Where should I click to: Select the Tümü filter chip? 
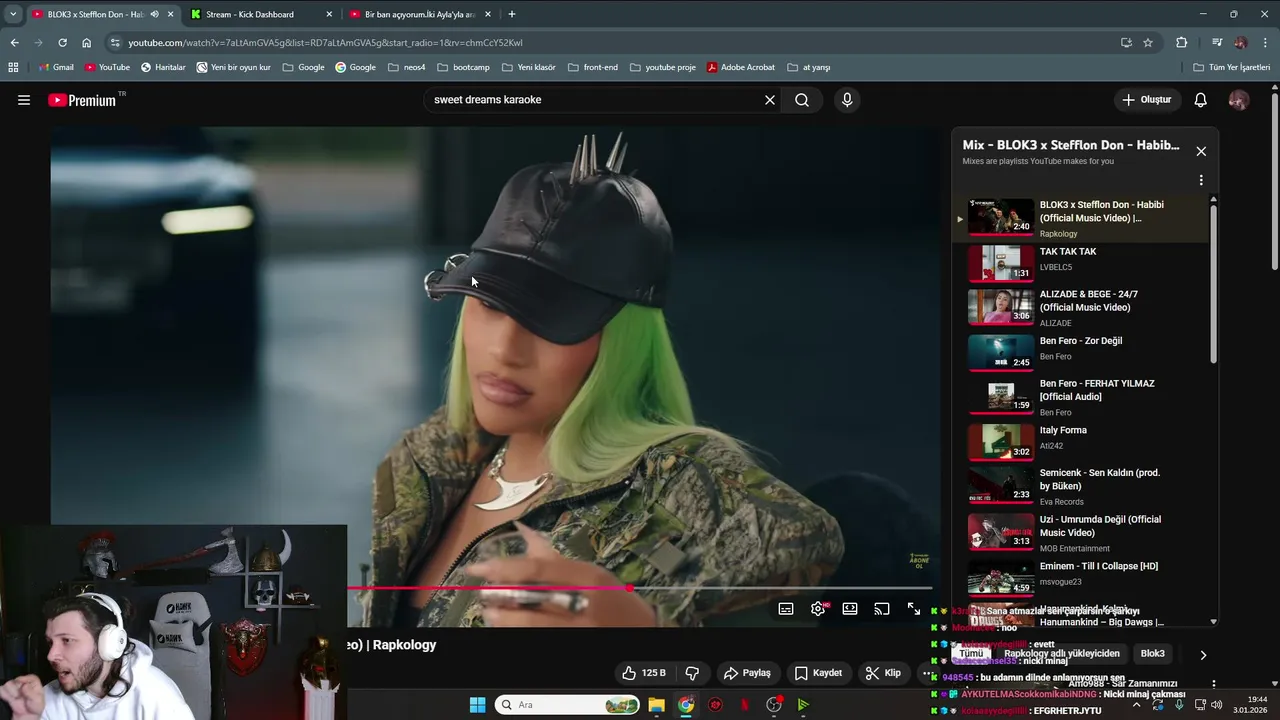coord(971,653)
